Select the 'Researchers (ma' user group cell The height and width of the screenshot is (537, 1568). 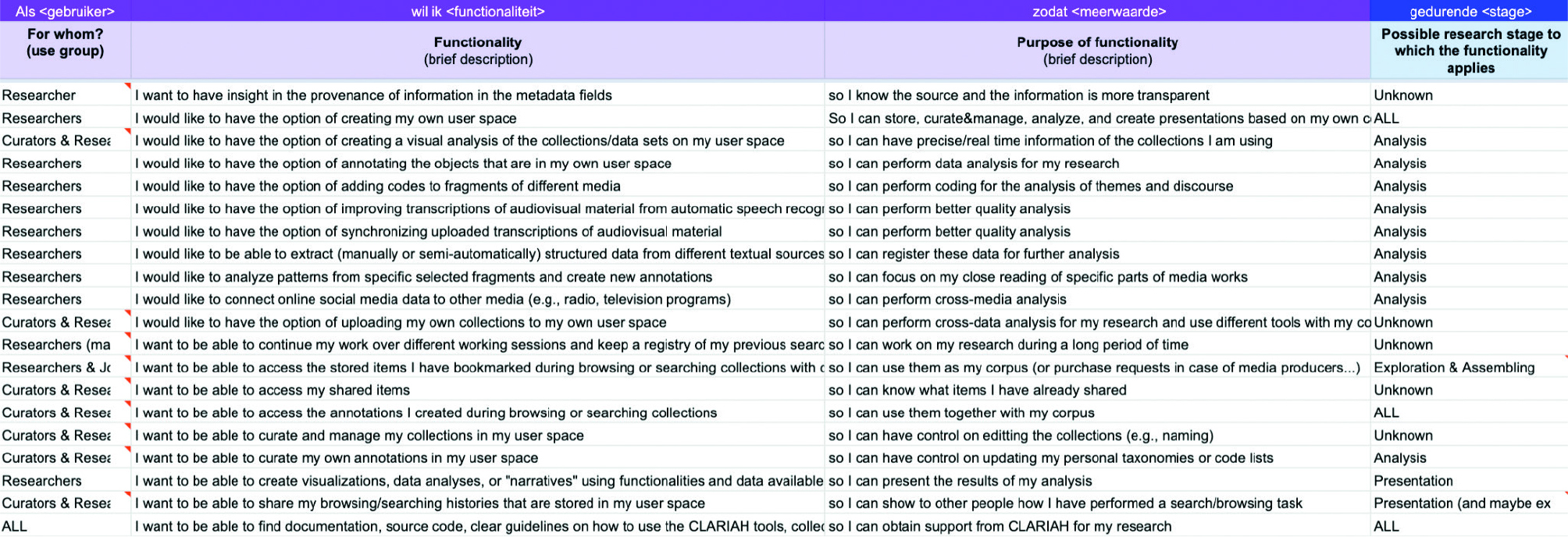[x=65, y=344]
